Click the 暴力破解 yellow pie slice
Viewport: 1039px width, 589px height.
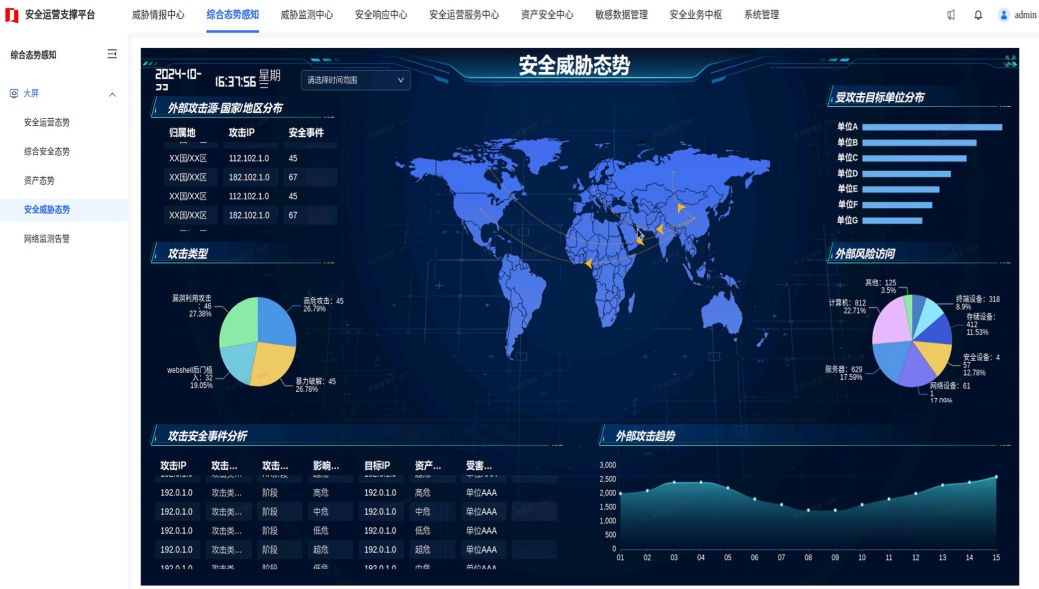pos(273,364)
